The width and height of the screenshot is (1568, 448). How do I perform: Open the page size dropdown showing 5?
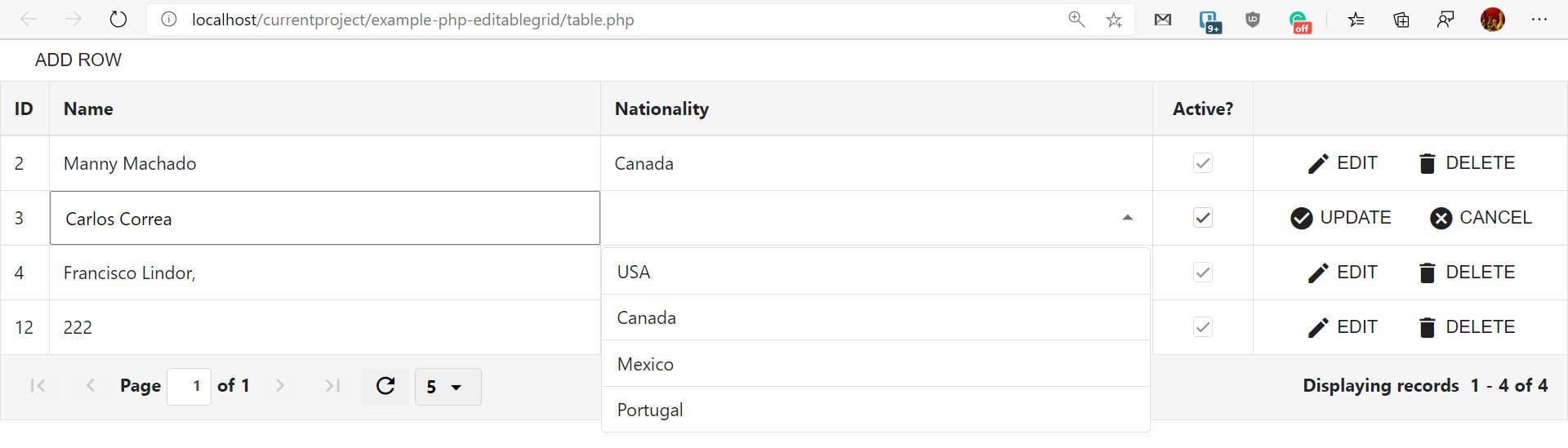(x=448, y=387)
